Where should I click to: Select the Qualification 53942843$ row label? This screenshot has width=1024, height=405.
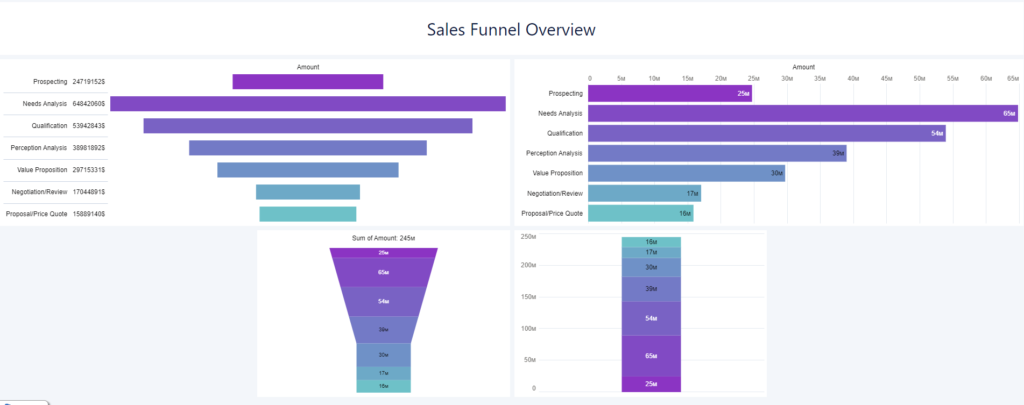point(55,126)
